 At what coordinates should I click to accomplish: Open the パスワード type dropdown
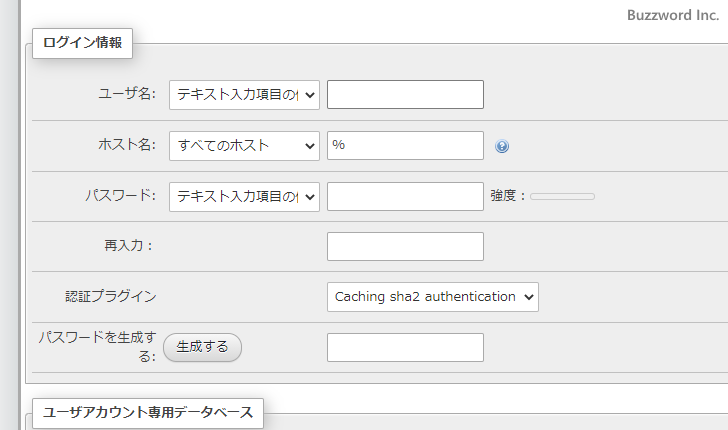tap(244, 197)
